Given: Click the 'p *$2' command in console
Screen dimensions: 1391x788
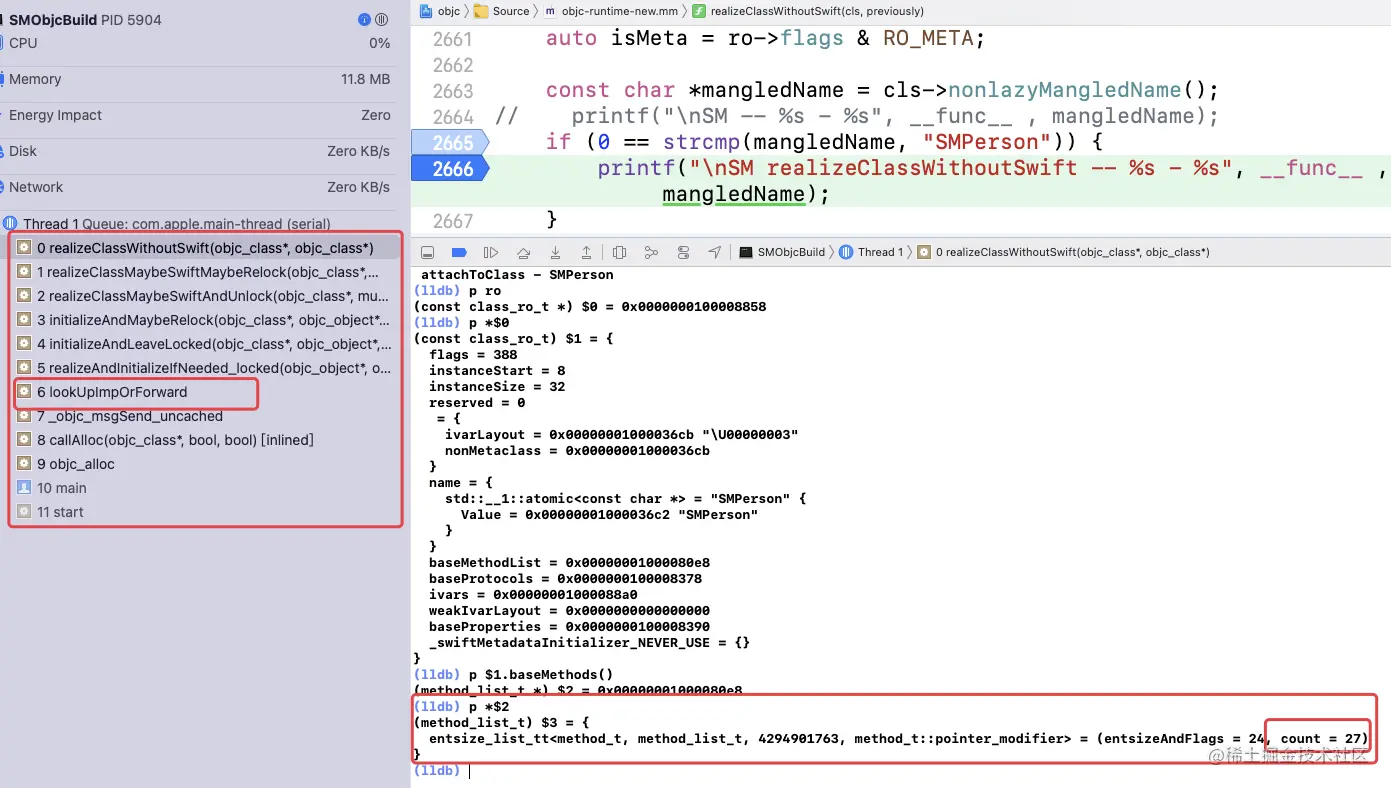Looking at the screenshot, I should click(489, 707).
